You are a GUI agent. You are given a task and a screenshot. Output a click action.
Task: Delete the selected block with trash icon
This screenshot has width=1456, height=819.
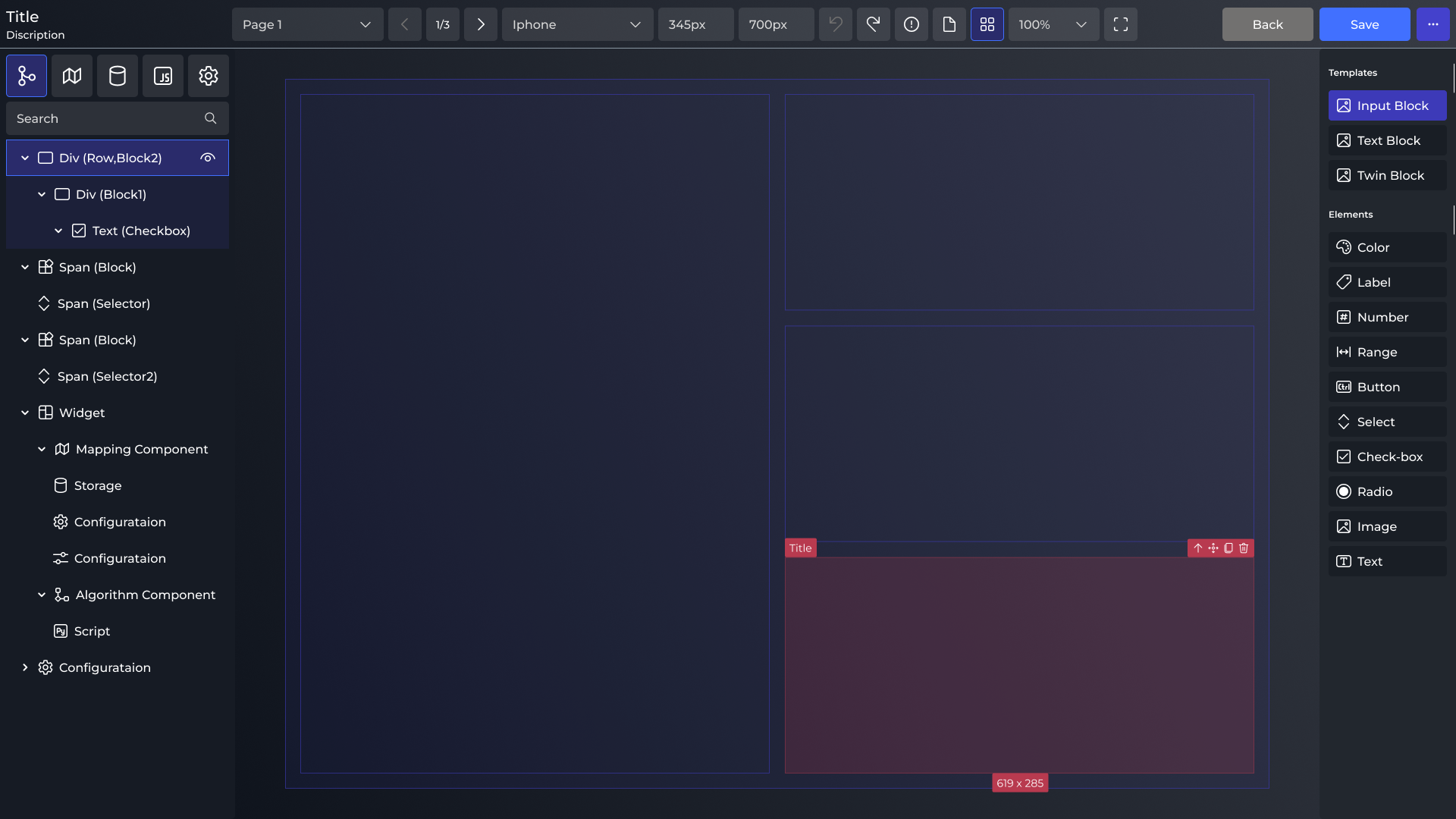click(1244, 548)
